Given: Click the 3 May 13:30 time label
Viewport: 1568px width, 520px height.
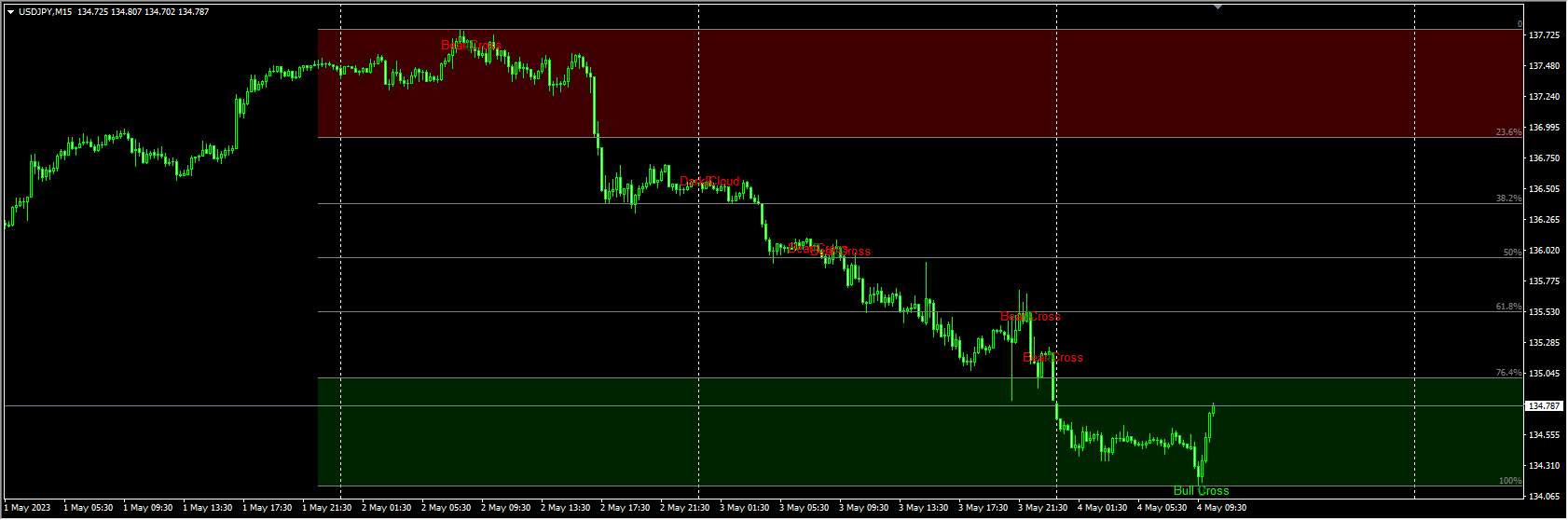Looking at the screenshot, I should 924,508.
